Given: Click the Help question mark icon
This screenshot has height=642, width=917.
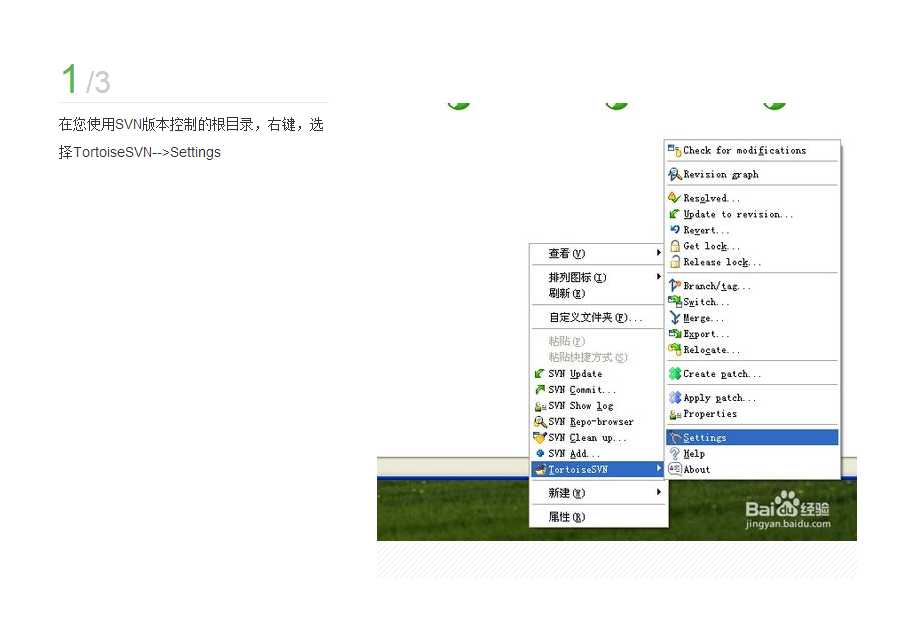Looking at the screenshot, I should (674, 454).
